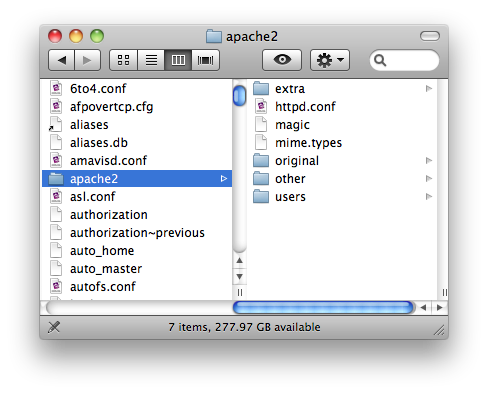The image size is (488, 394).
Task: Go back with the left arrow button
Action: coord(61,60)
